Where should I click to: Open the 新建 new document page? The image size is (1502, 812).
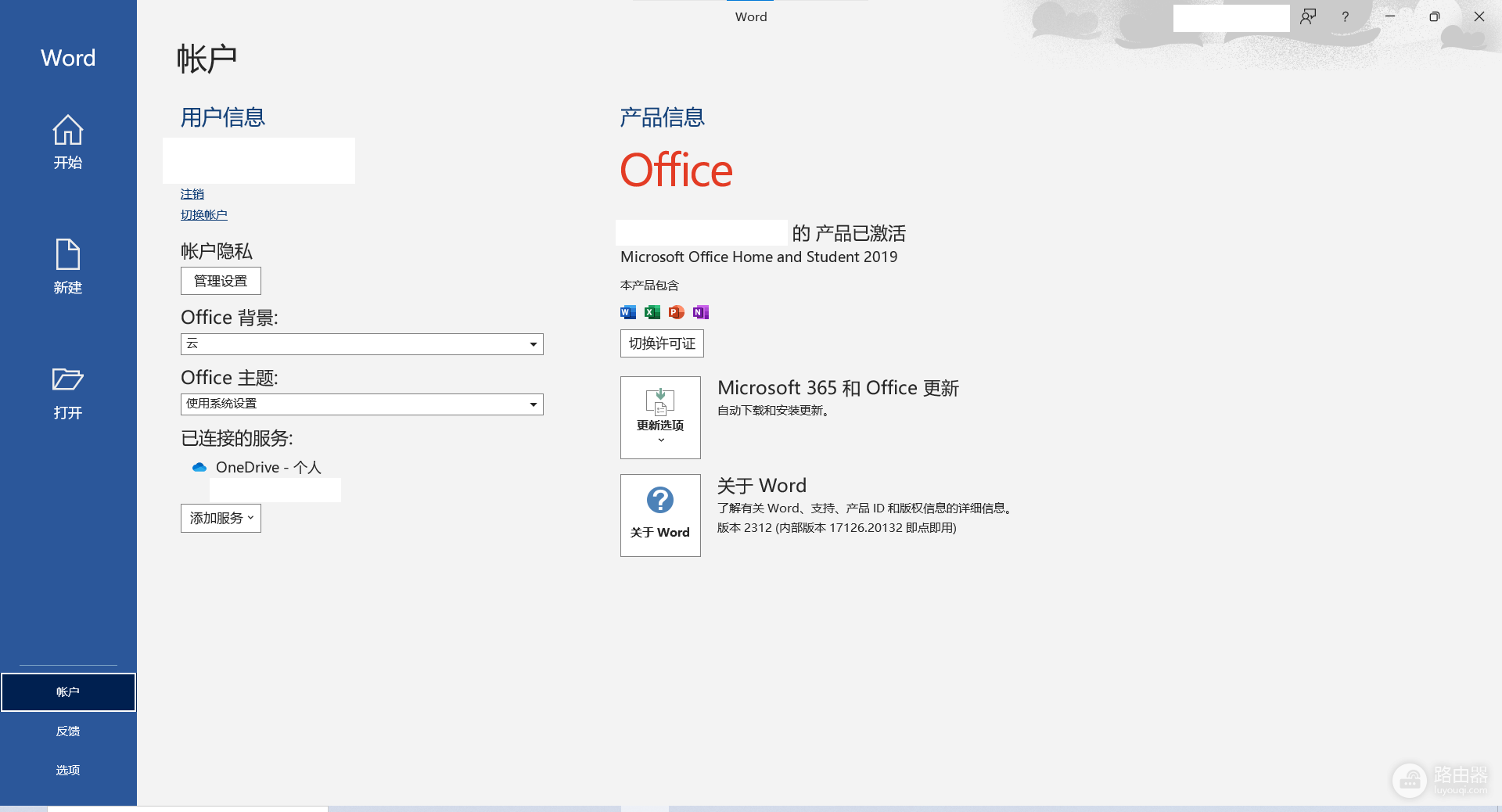tap(68, 267)
